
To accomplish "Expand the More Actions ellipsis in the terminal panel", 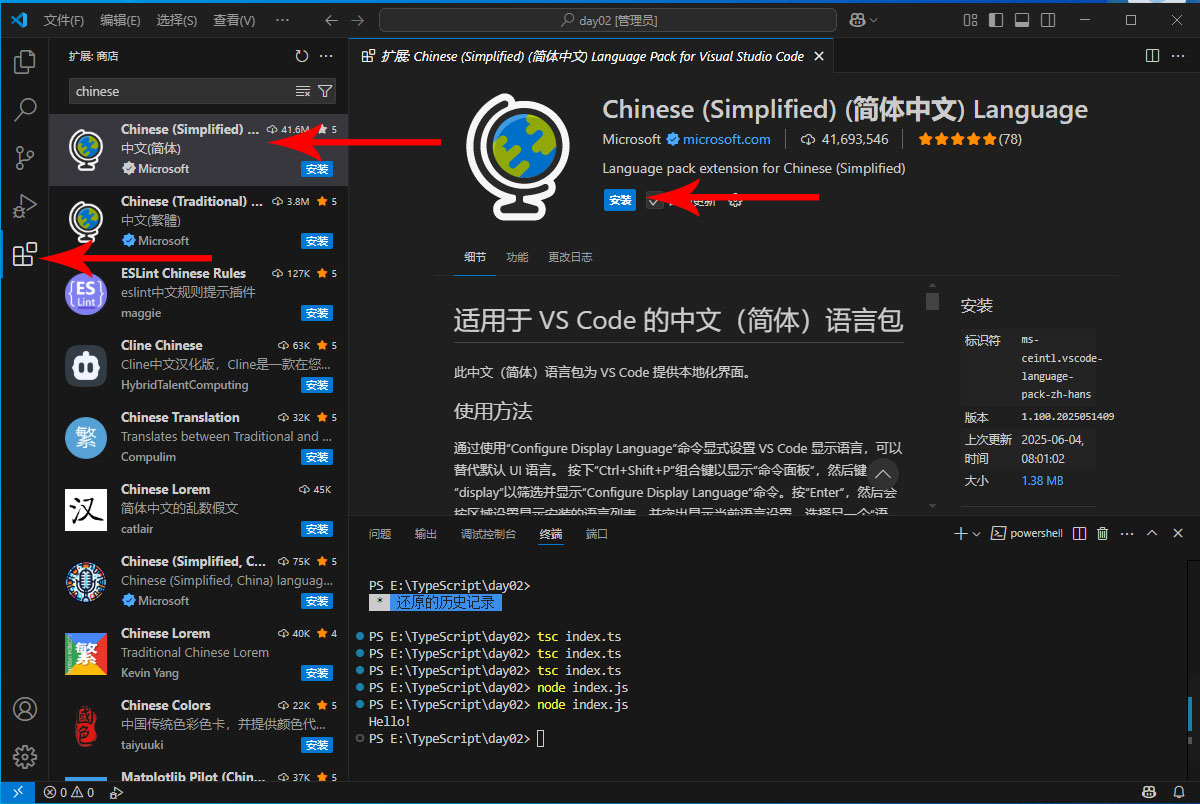I will coord(1126,533).
